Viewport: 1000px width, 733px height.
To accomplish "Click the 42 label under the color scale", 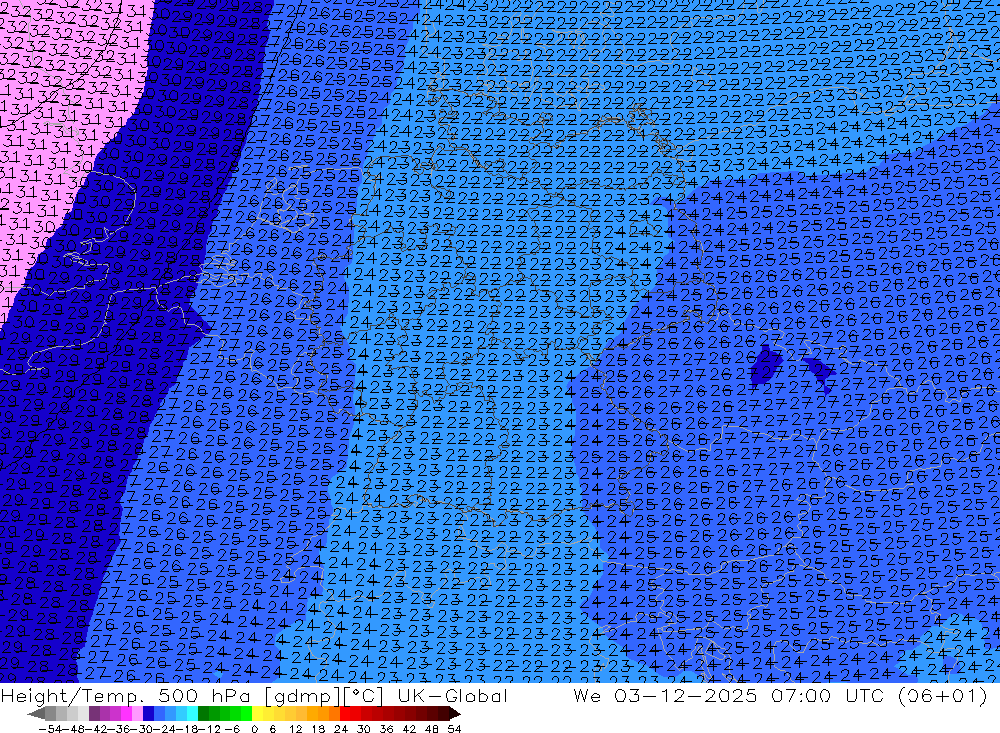I will pyautogui.click(x=409, y=729).
